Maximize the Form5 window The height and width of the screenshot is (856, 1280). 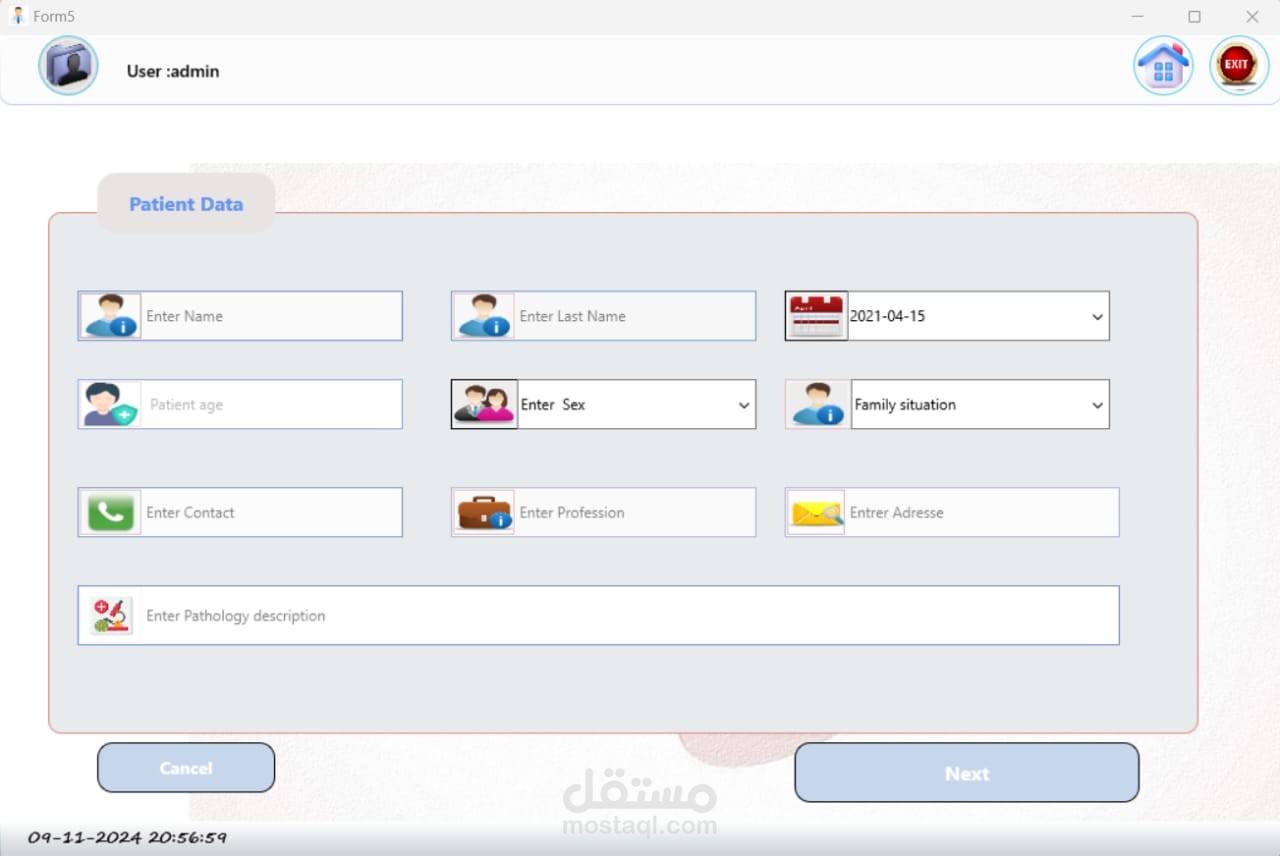click(1194, 17)
